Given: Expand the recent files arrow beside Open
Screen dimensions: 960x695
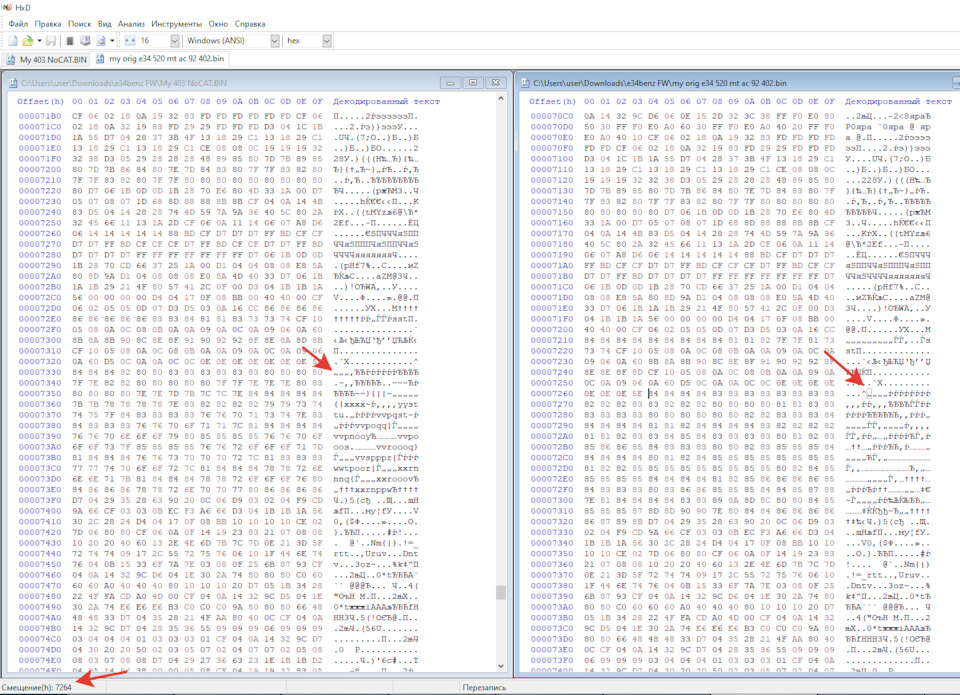Looking at the screenshot, I should (x=39, y=40).
